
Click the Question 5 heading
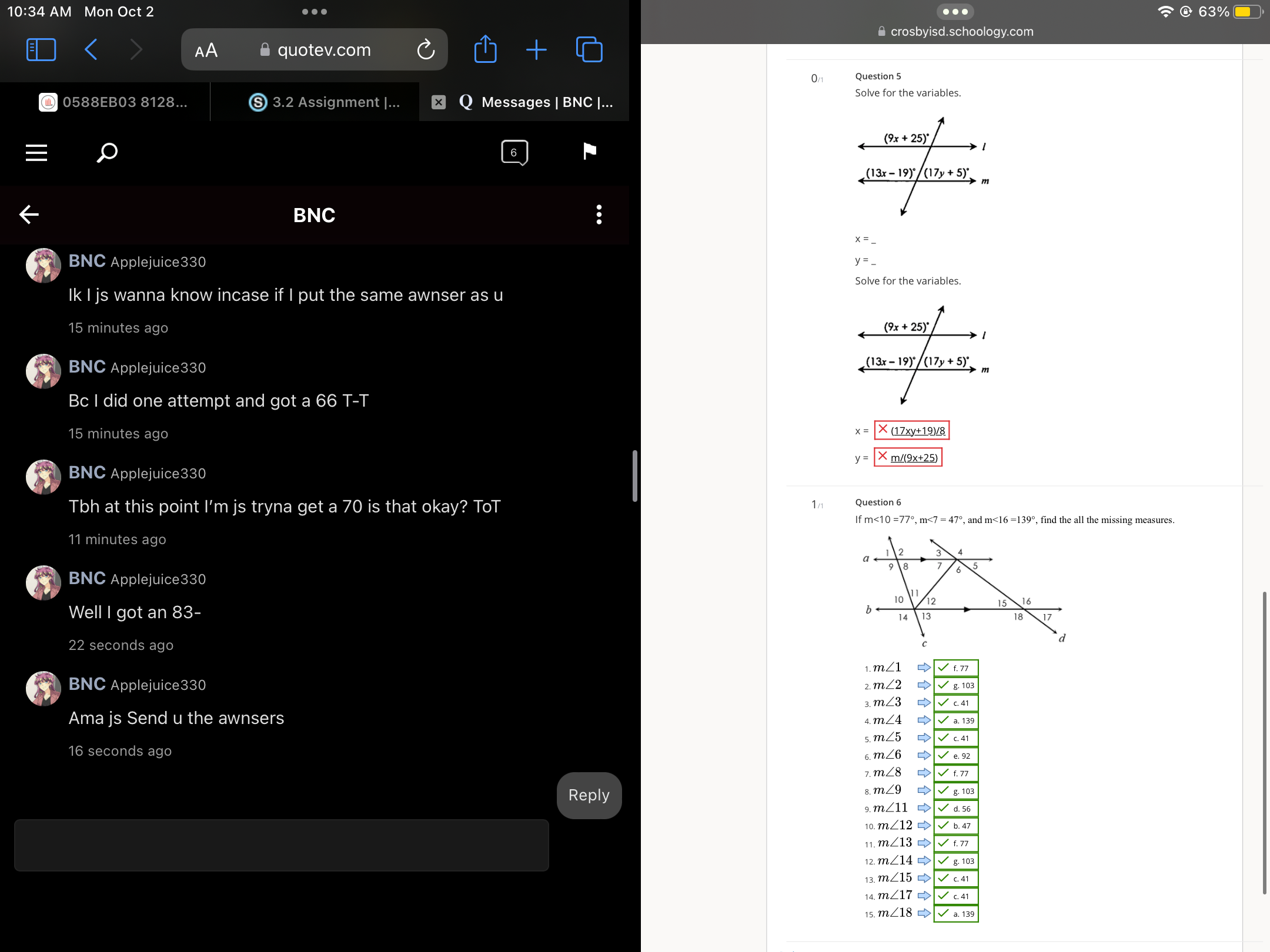(878, 76)
